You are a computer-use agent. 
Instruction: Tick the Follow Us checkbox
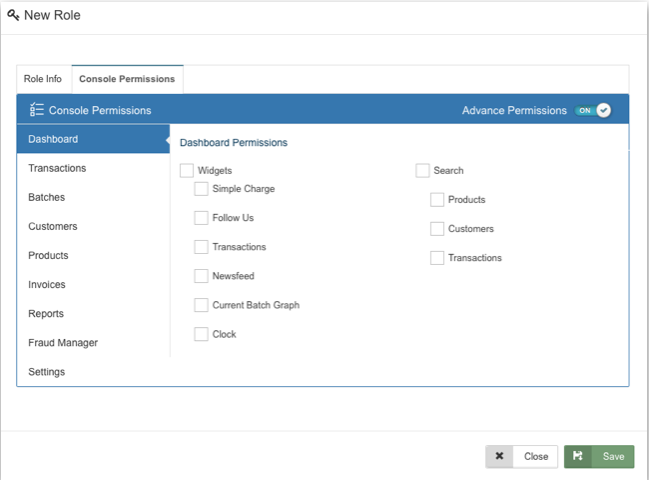pos(201,218)
